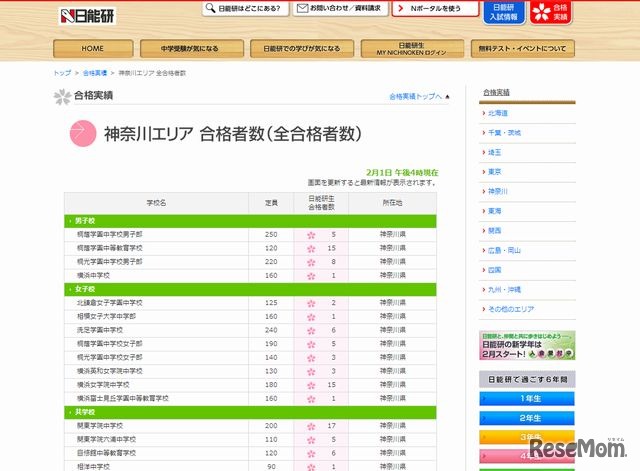The height and width of the screenshot is (471, 640).
Task: Click 桐蔭学園中学校女子部 row name
Action: click(x=109, y=344)
